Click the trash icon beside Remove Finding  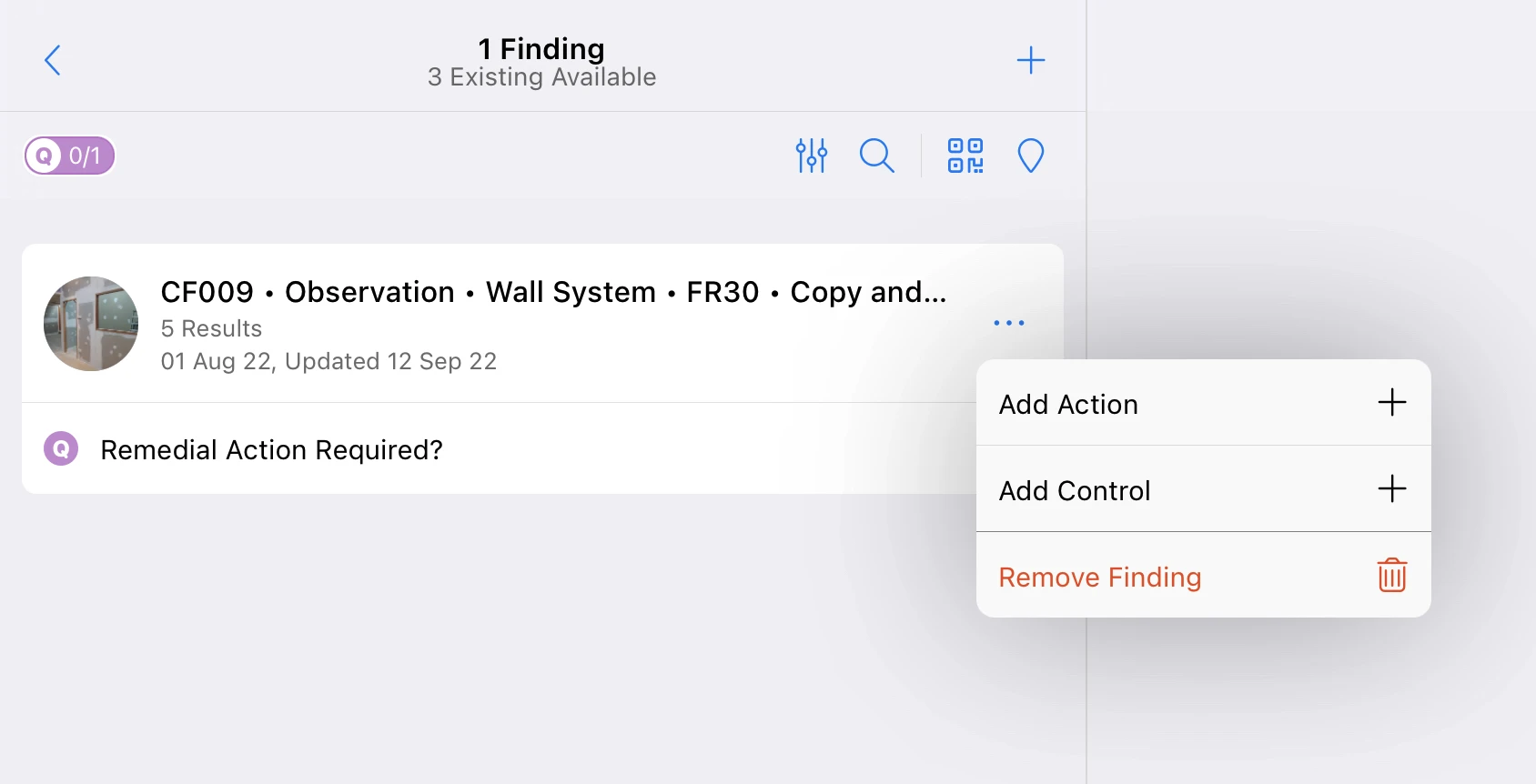1392,576
